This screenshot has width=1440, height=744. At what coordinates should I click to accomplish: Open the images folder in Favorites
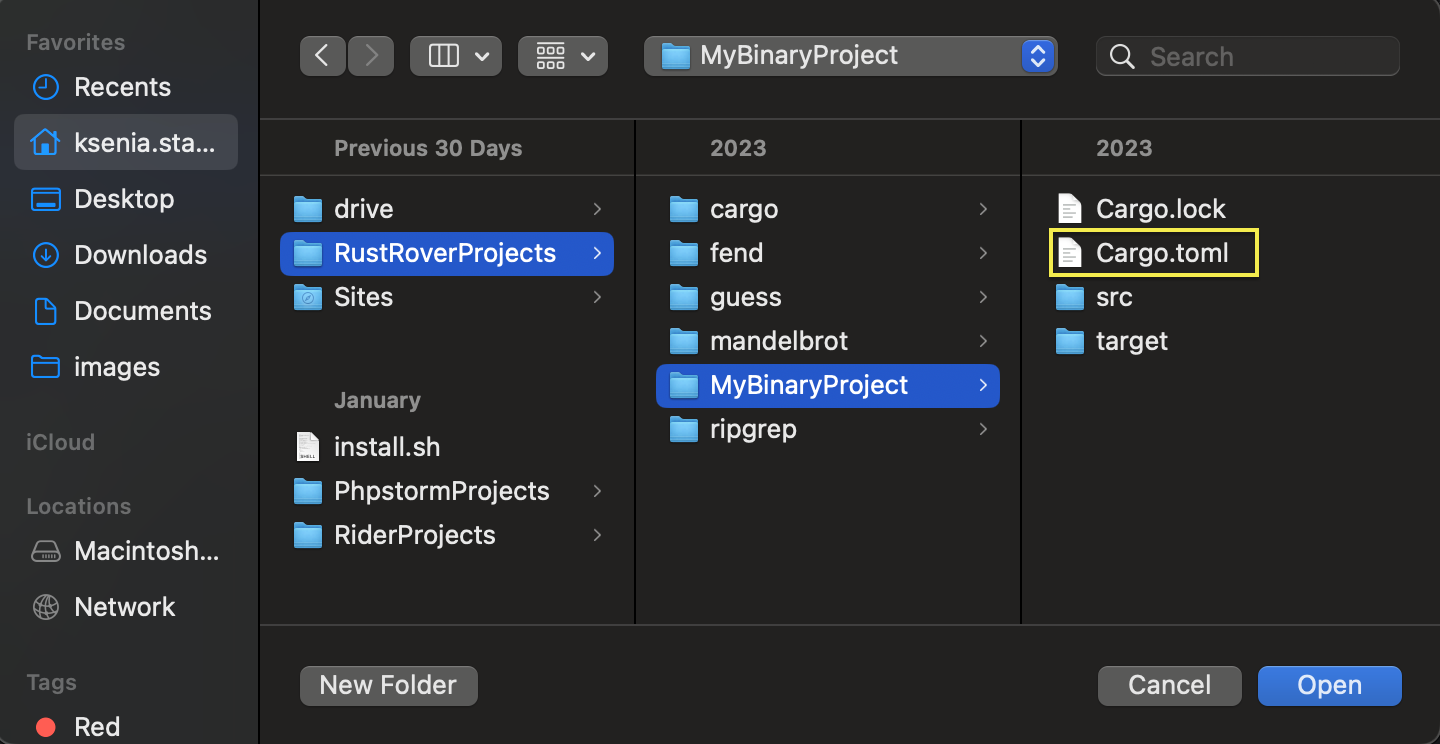[x=117, y=367]
